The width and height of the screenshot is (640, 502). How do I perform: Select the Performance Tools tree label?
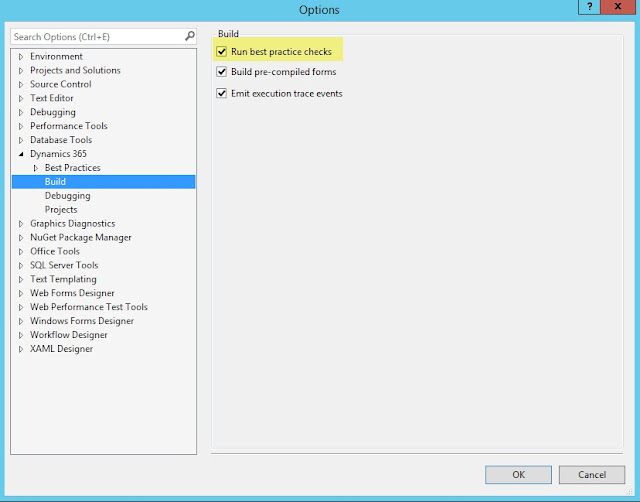click(69, 126)
